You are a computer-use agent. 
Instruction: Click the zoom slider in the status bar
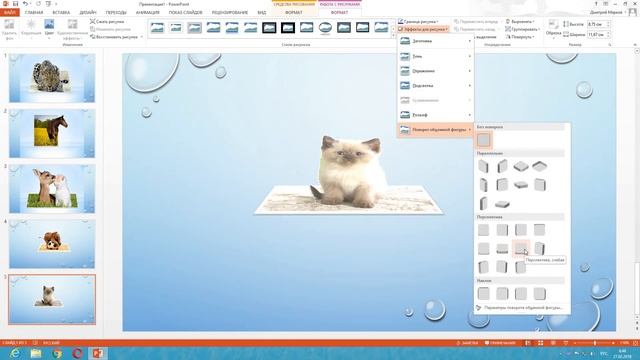pos(594,343)
